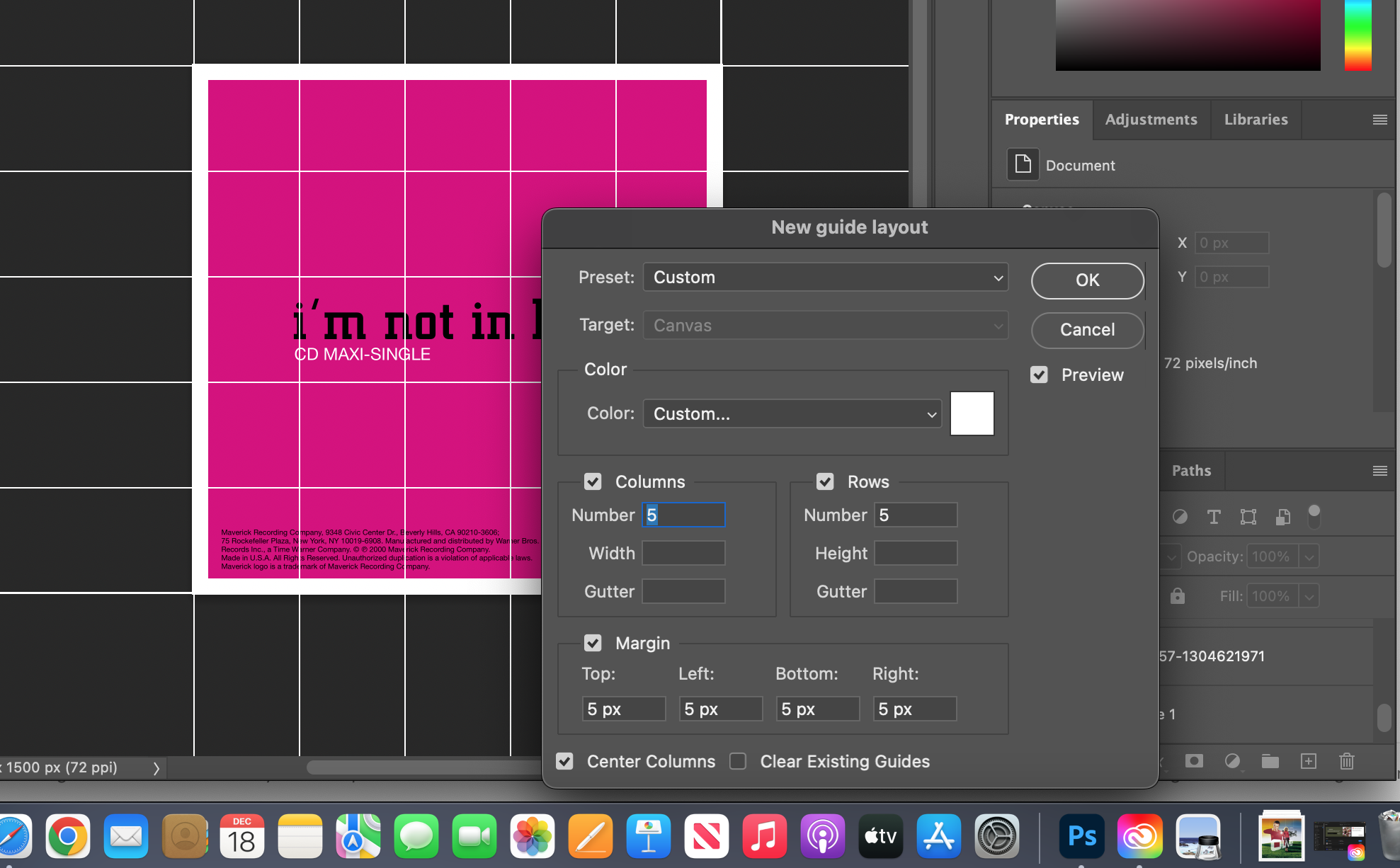Uncheck the Columns checkbox
Viewport: 1400px width, 868px height.
pyautogui.click(x=593, y=481)
